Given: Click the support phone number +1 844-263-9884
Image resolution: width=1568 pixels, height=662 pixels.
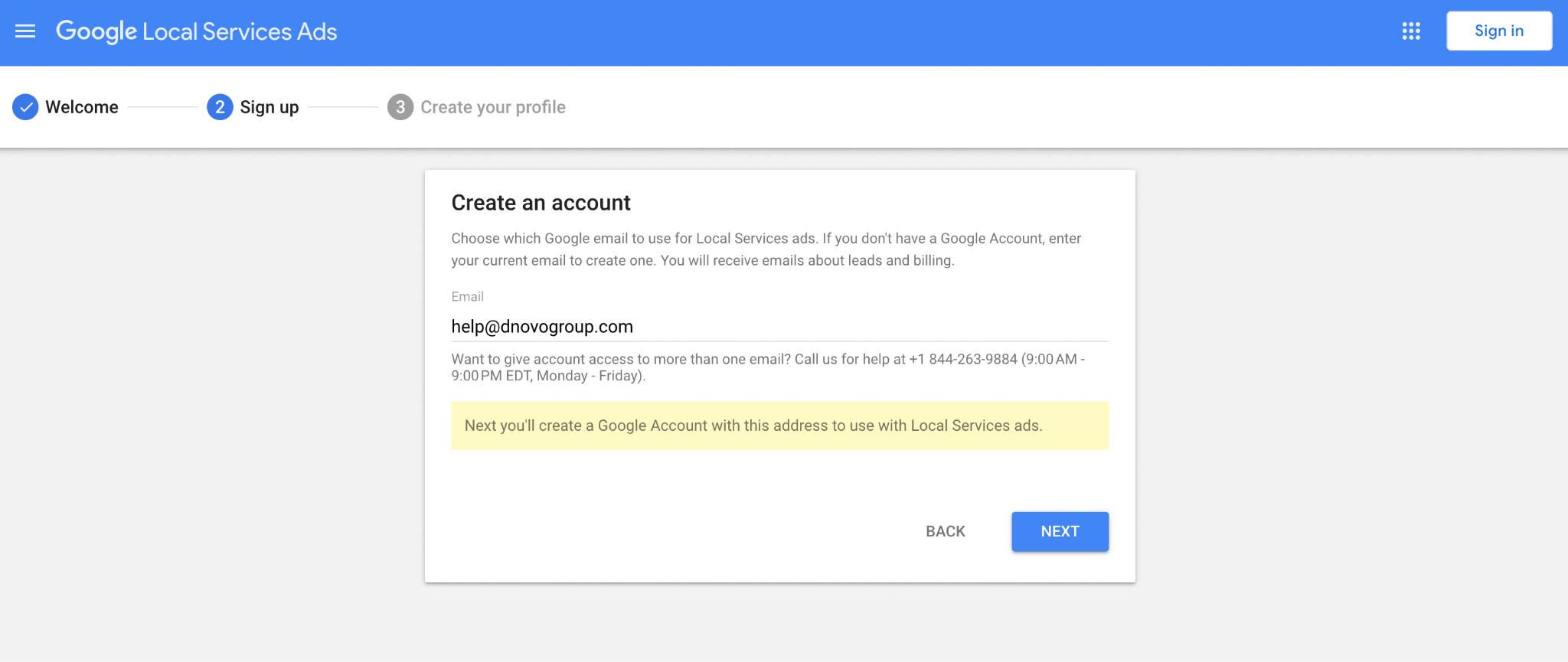Looking at the screenshot, I should 962,359.
